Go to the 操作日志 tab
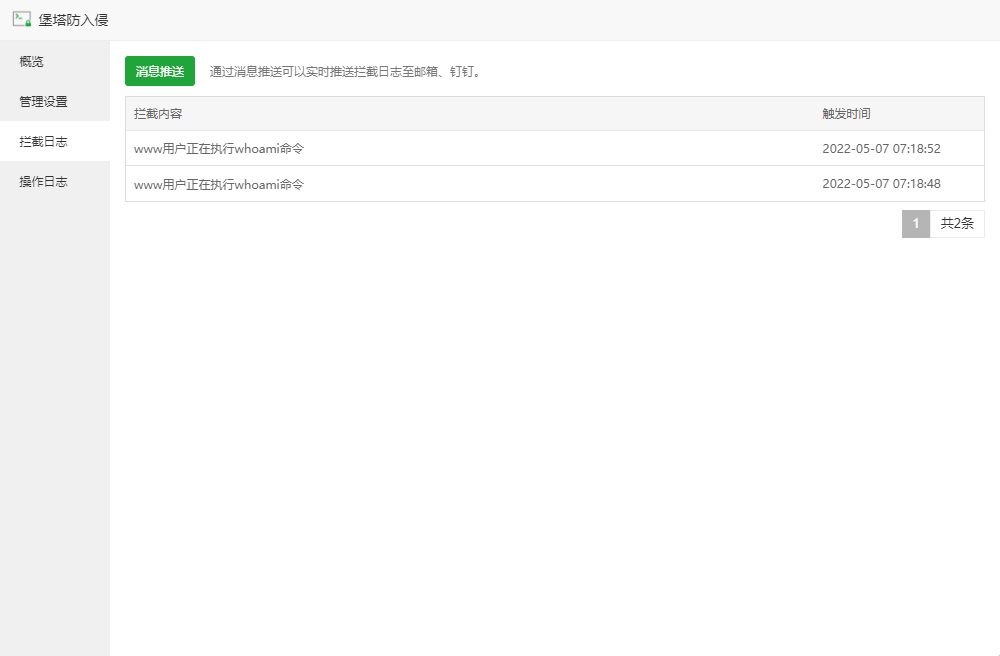Image resolution: width=1000 pixels, height=656 pixels. pyautogui.click(x=44, y=182)
